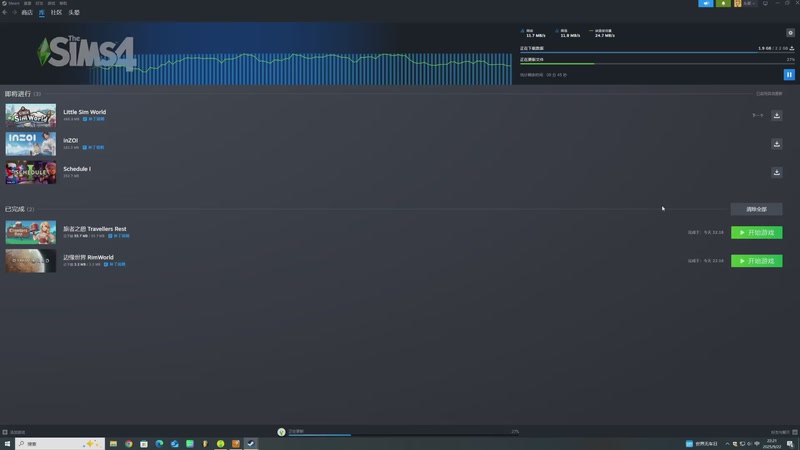
Task: Toggle auto-updates enabled checkbox
Action: (x=769, y=94)
